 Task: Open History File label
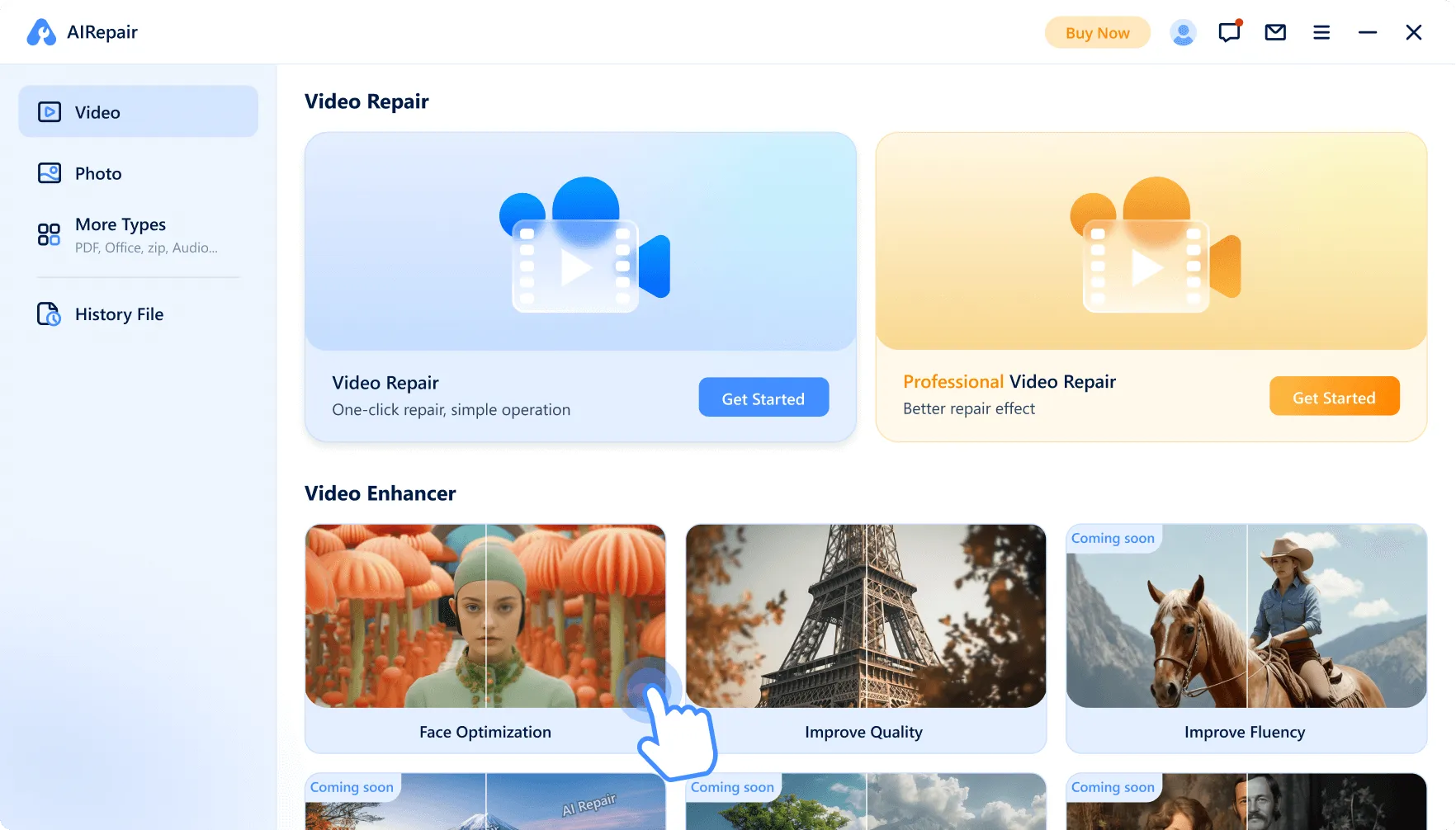(x=119, y=314)
